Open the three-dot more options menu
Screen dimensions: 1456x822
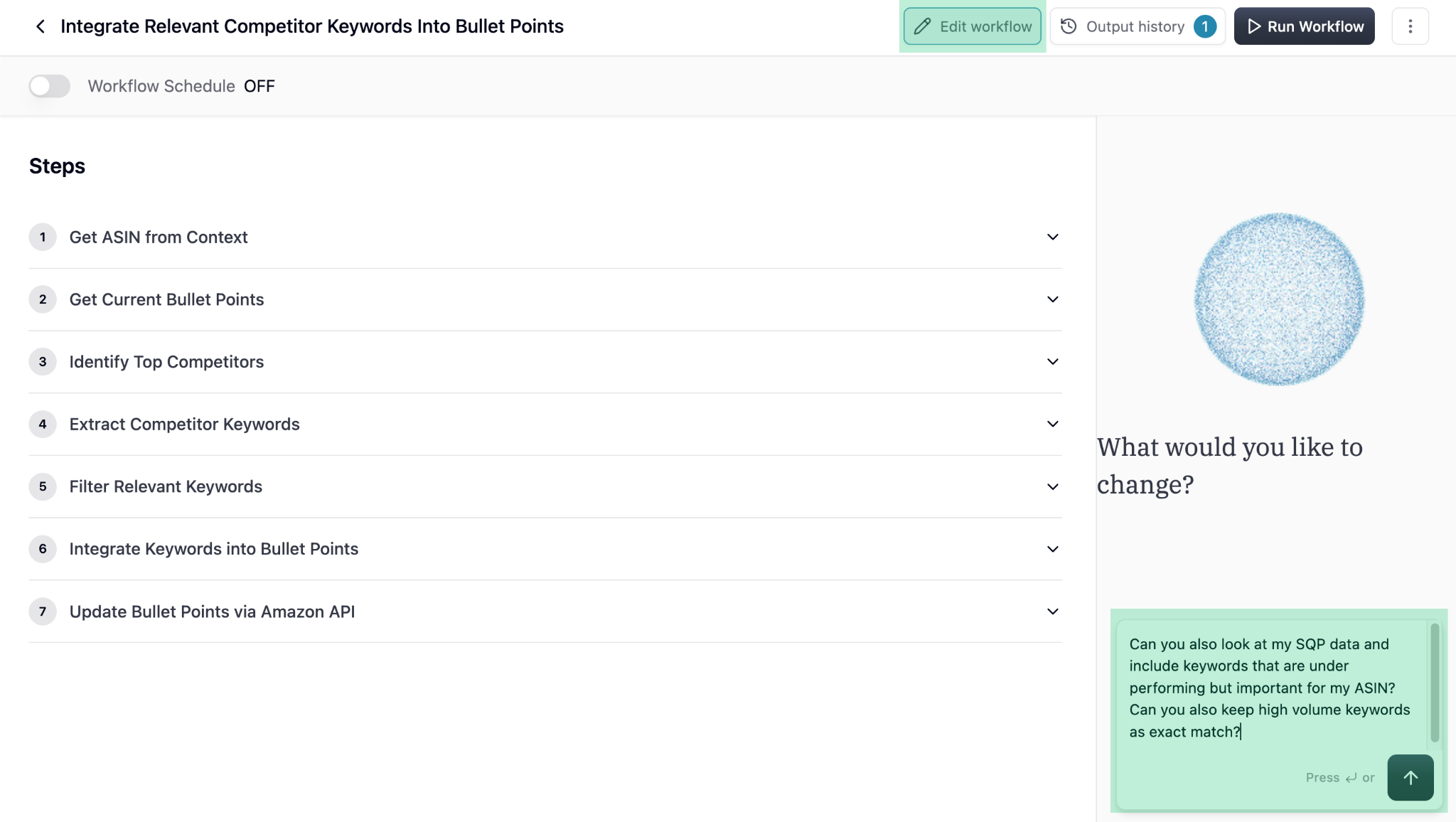tap(1410, 26)
